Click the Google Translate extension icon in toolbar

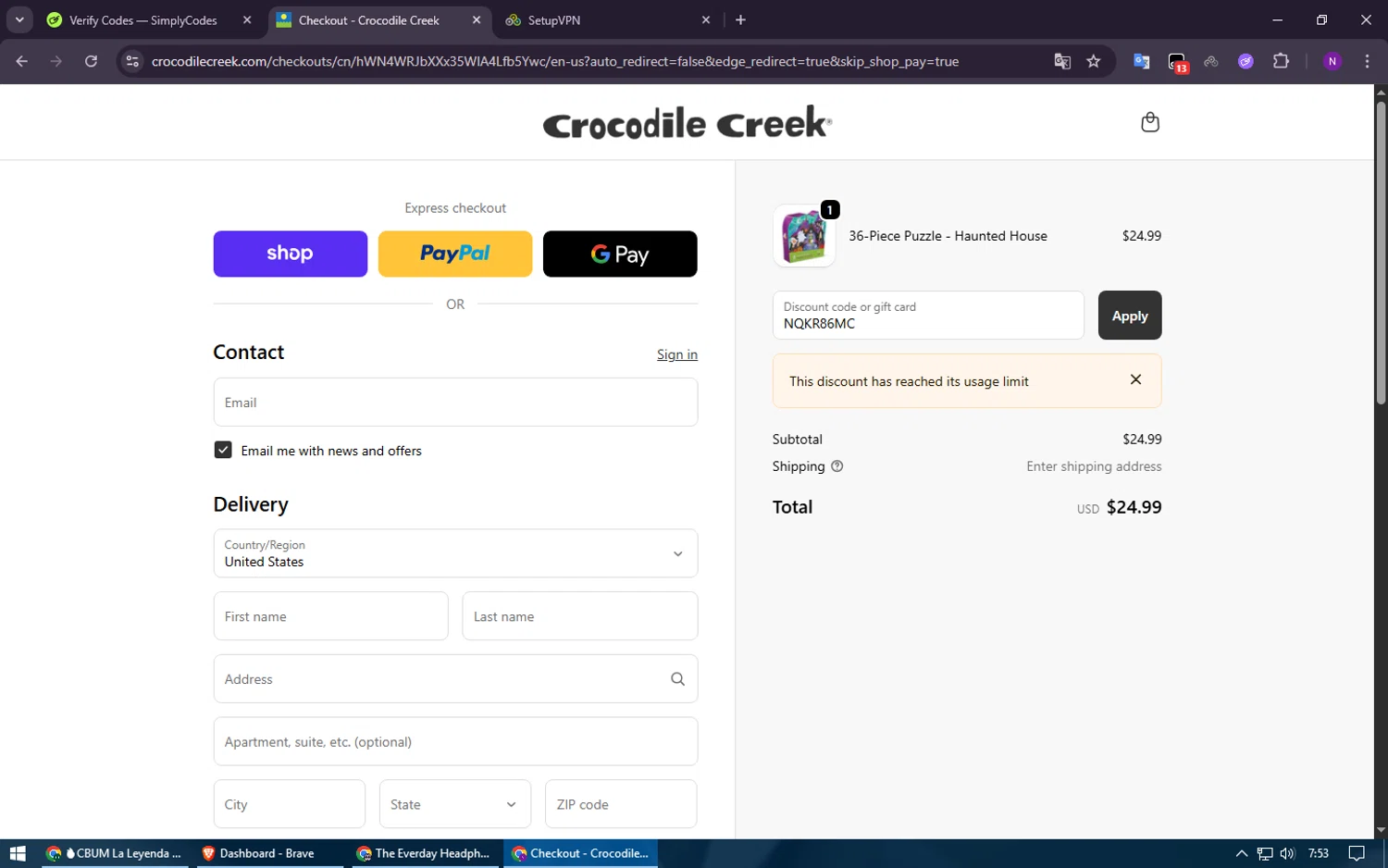click(x=1142, y=61)
